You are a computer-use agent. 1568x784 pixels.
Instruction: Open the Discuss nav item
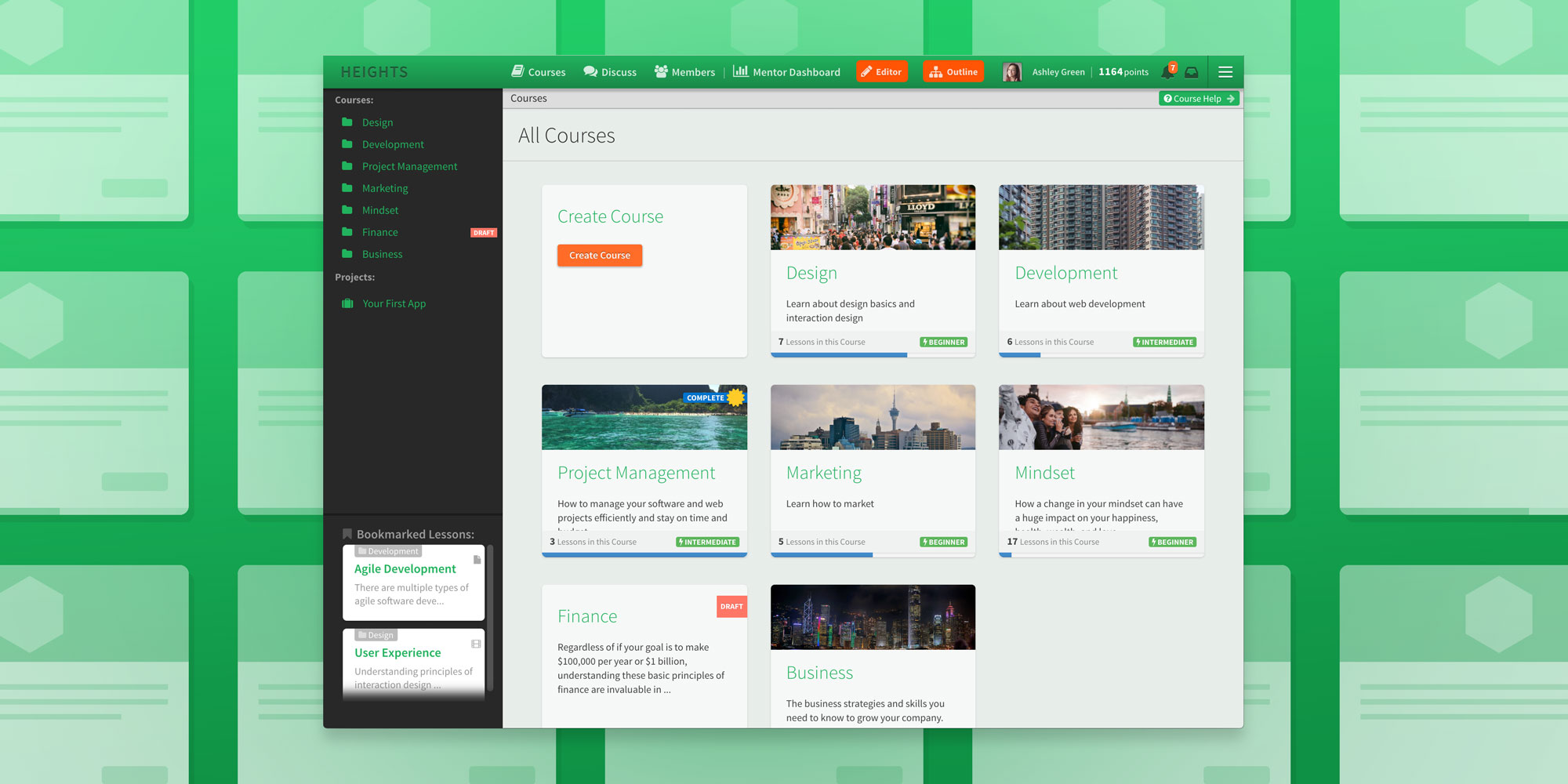(x=610, y=72)
